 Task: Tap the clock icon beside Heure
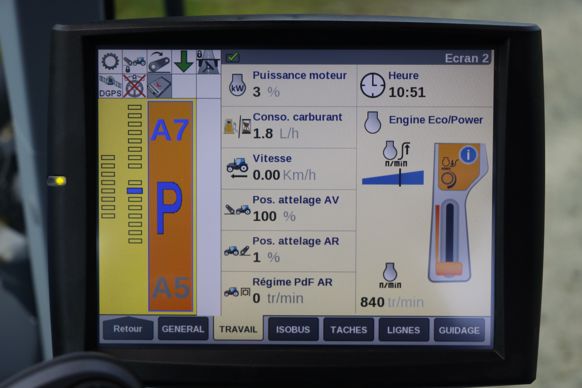[x=372, y=85]
